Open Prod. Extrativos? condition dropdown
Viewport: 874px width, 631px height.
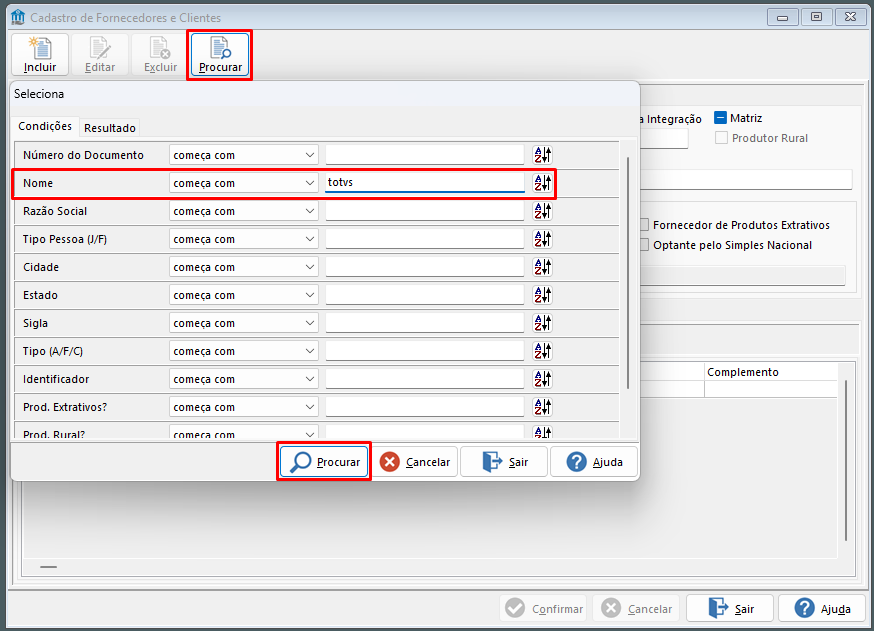[244, 407]
